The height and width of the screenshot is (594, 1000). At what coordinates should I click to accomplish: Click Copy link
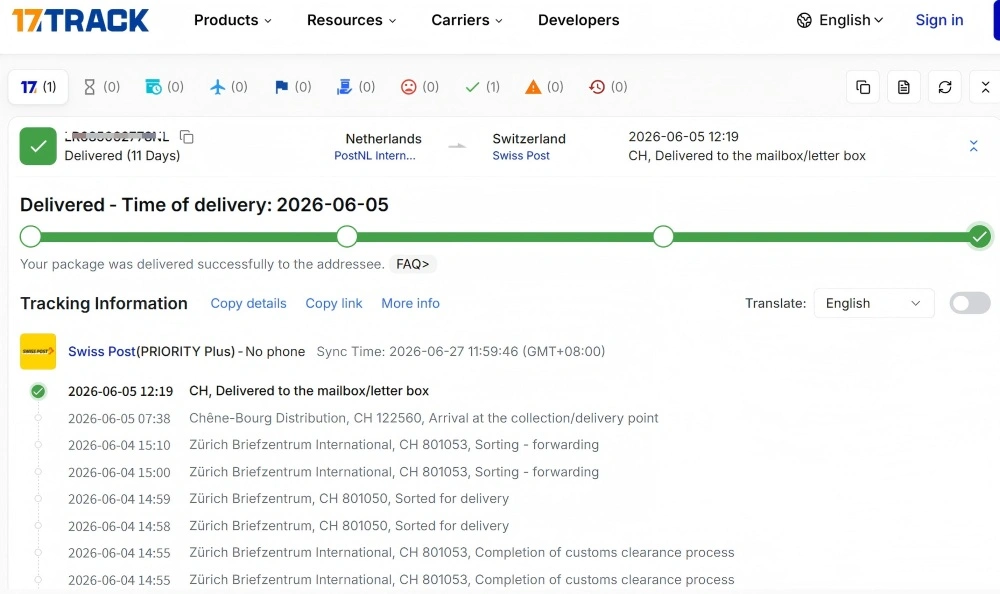334,304
